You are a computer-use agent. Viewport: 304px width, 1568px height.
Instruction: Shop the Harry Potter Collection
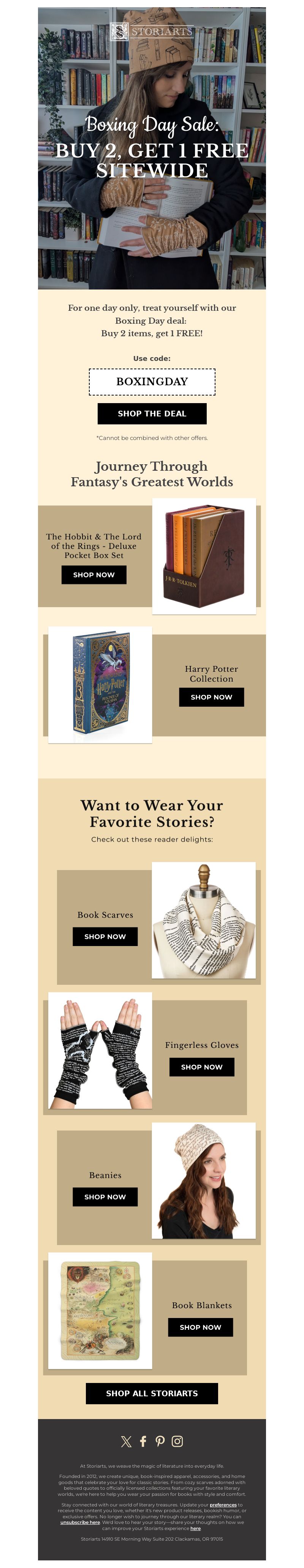click(x=211, y=697)
